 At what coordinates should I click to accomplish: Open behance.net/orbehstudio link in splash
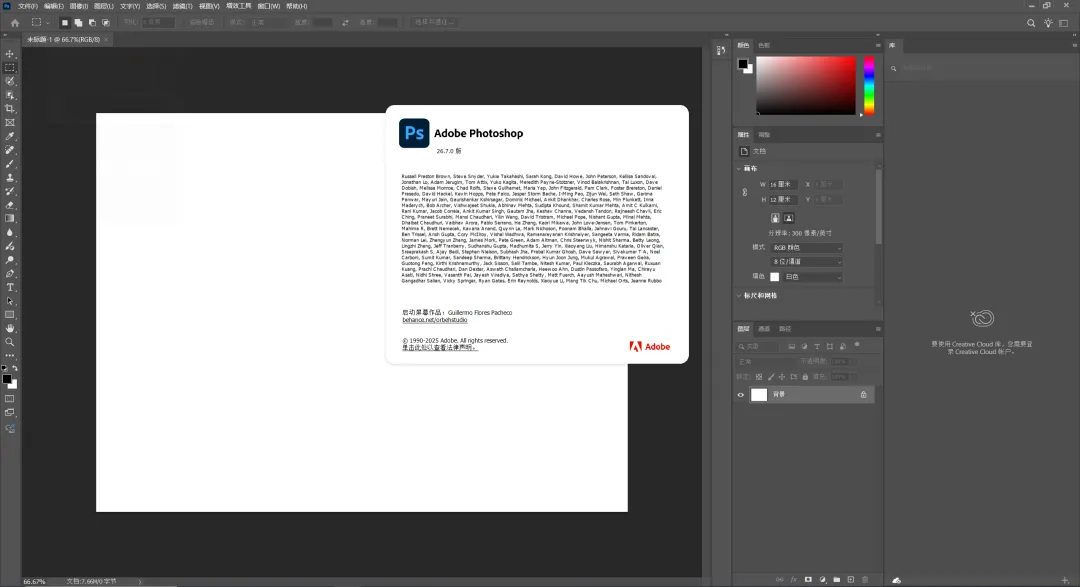435,320
